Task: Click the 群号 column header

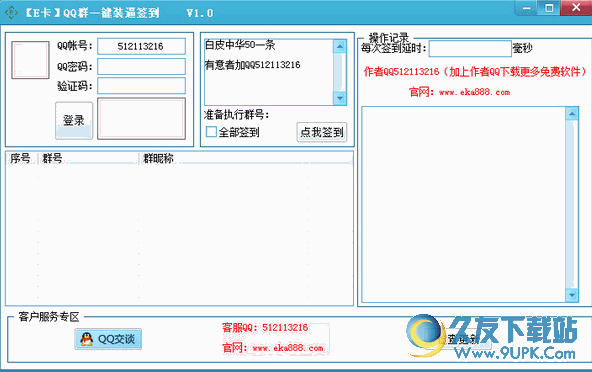Action: (x=88, y=158)
